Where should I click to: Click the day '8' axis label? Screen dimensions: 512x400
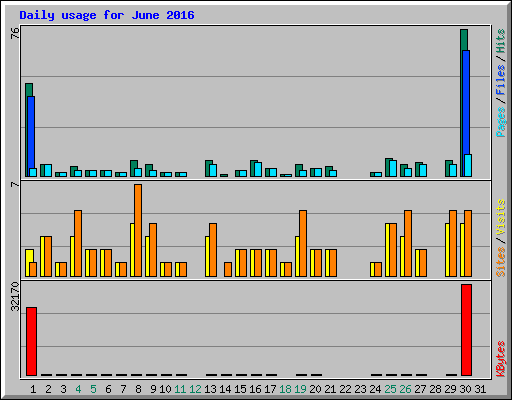click(x=138, y=389)
